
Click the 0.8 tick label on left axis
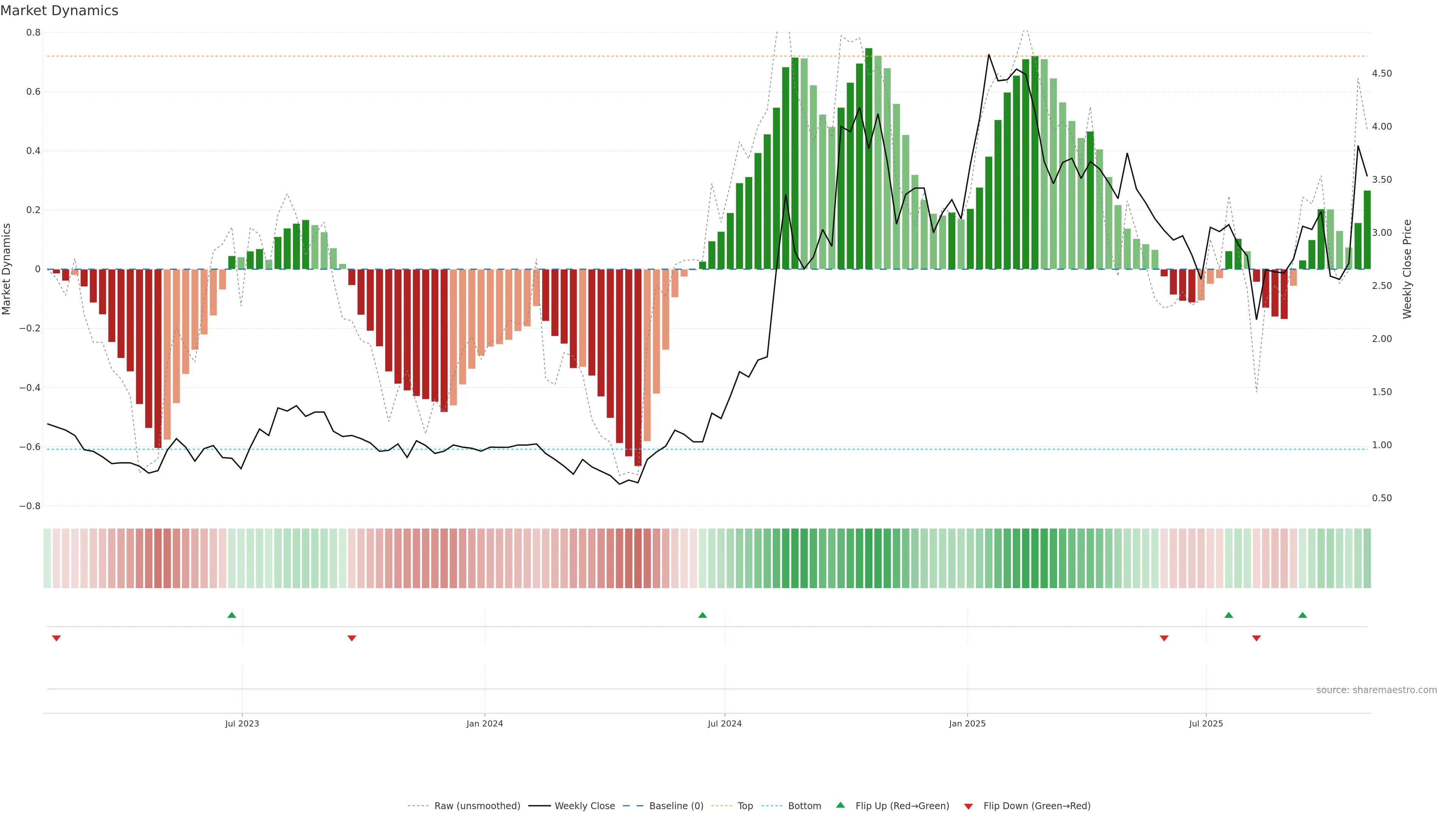[33, 33]
